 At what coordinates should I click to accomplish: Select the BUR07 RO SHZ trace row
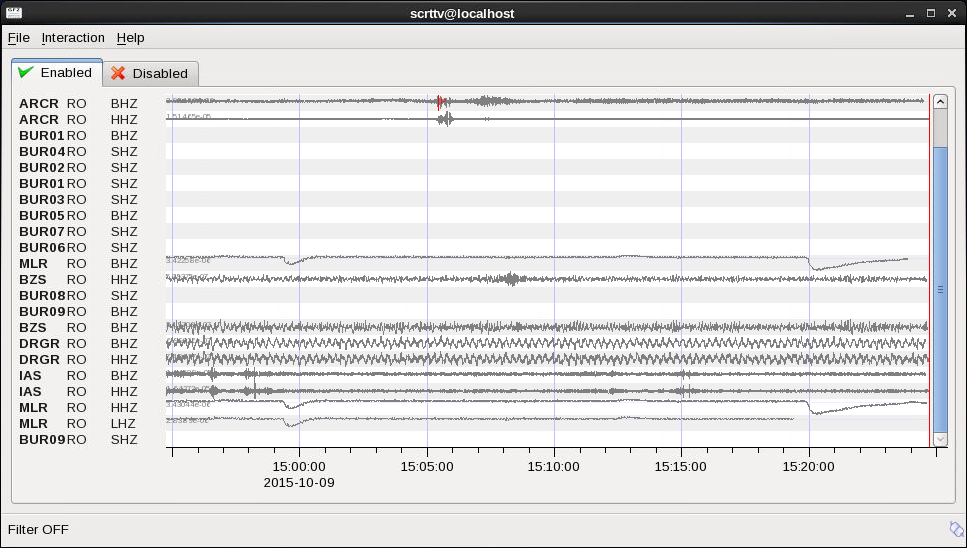click(x=474, y=231)
